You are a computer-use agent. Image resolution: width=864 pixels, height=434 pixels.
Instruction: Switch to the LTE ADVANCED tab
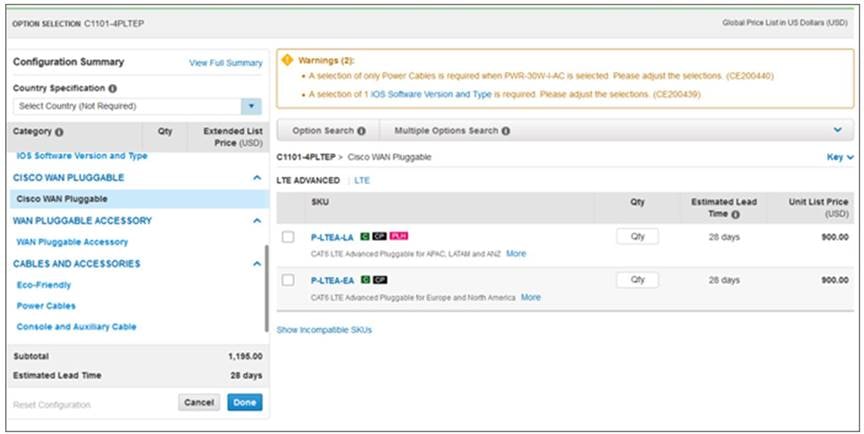click(308, 181)
